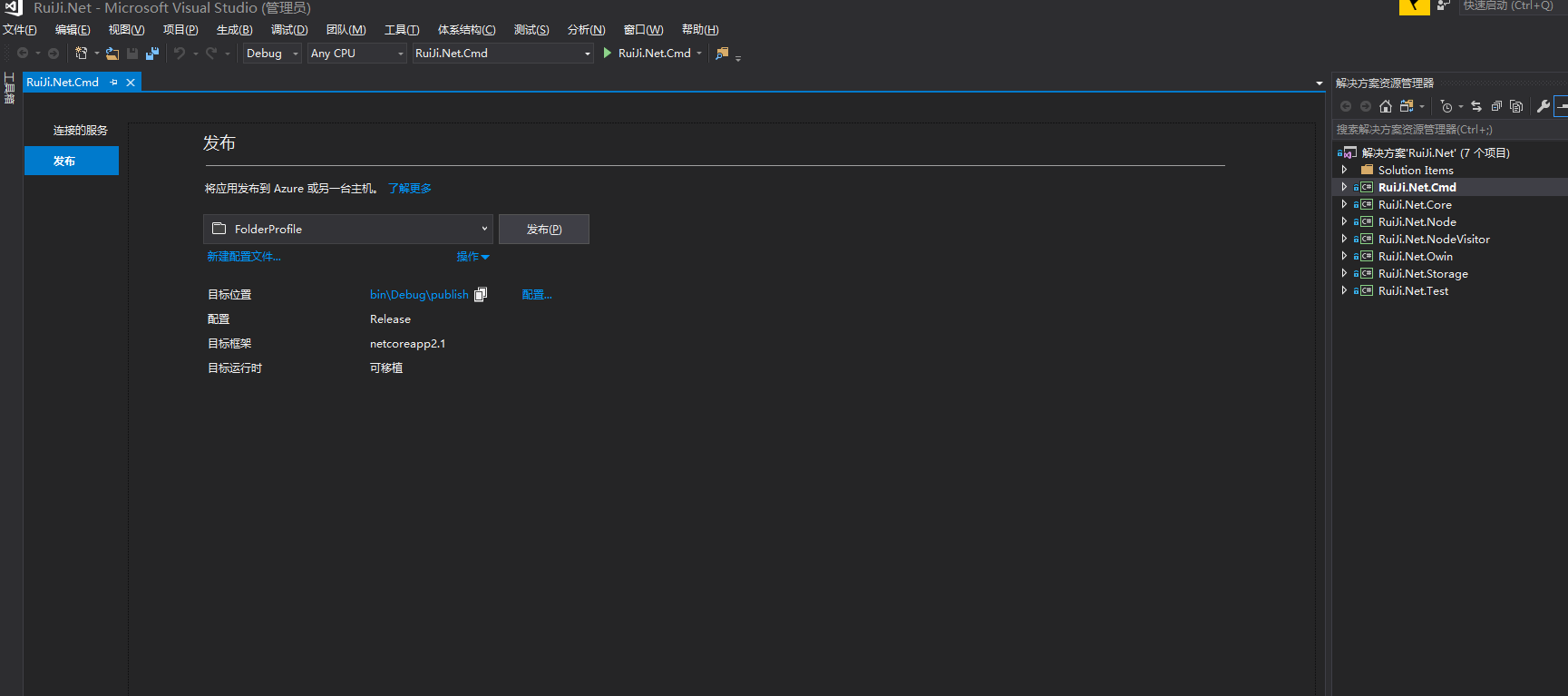Open Properties wrench icon in Solution Explorer
The height and width of the screenshot is (696, 1568).
pyautogui.click(x=1544, y=106)
